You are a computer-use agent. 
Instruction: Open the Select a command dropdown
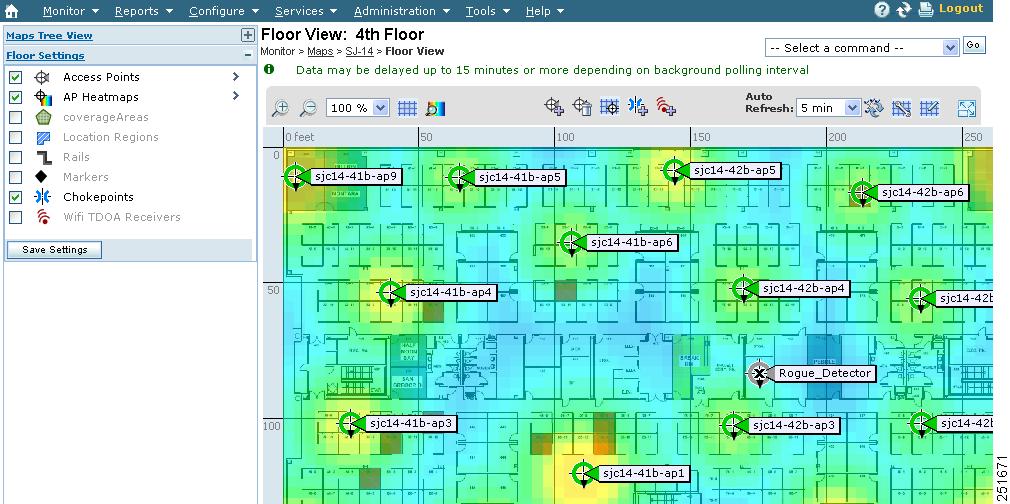click(x=862, y=48)
